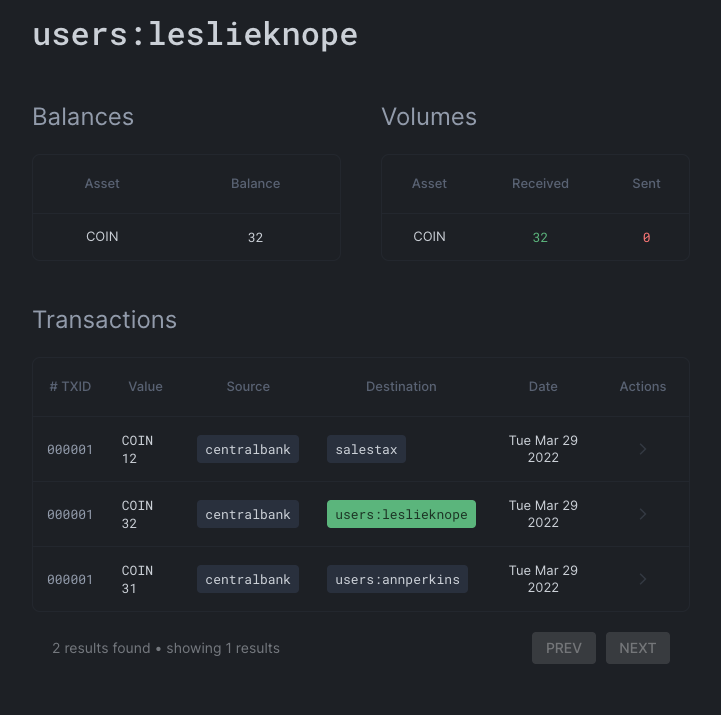Image resolution: width=721 pixels, height=715 pixels.
Task: Click the COIN asset in Balances table
Action: point(102,237)
